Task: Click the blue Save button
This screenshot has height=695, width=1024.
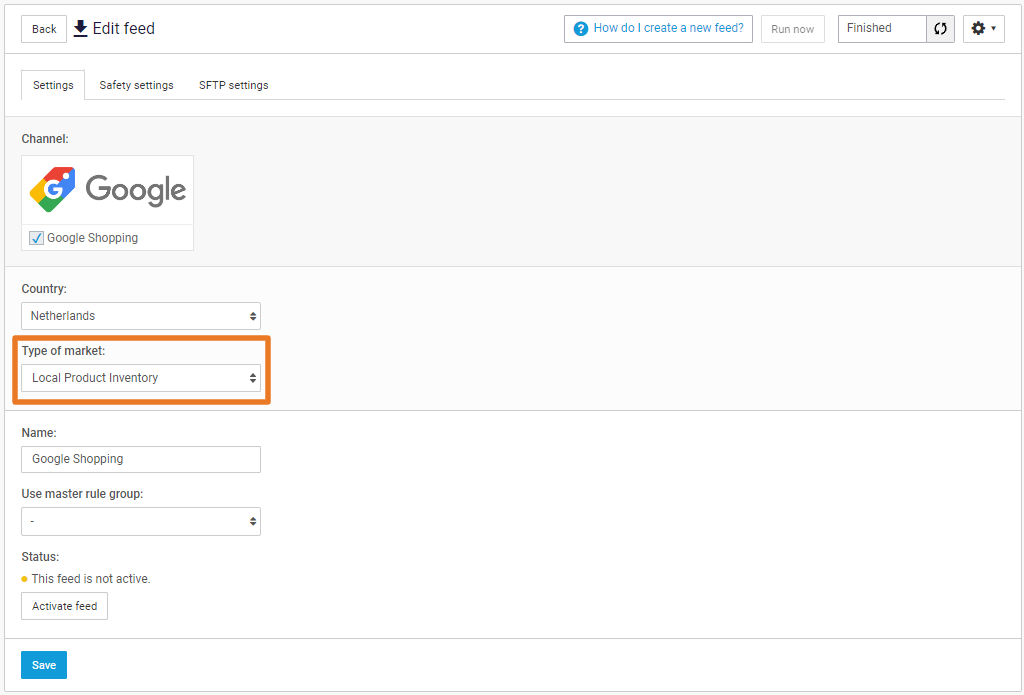Action: coord(44,665)
